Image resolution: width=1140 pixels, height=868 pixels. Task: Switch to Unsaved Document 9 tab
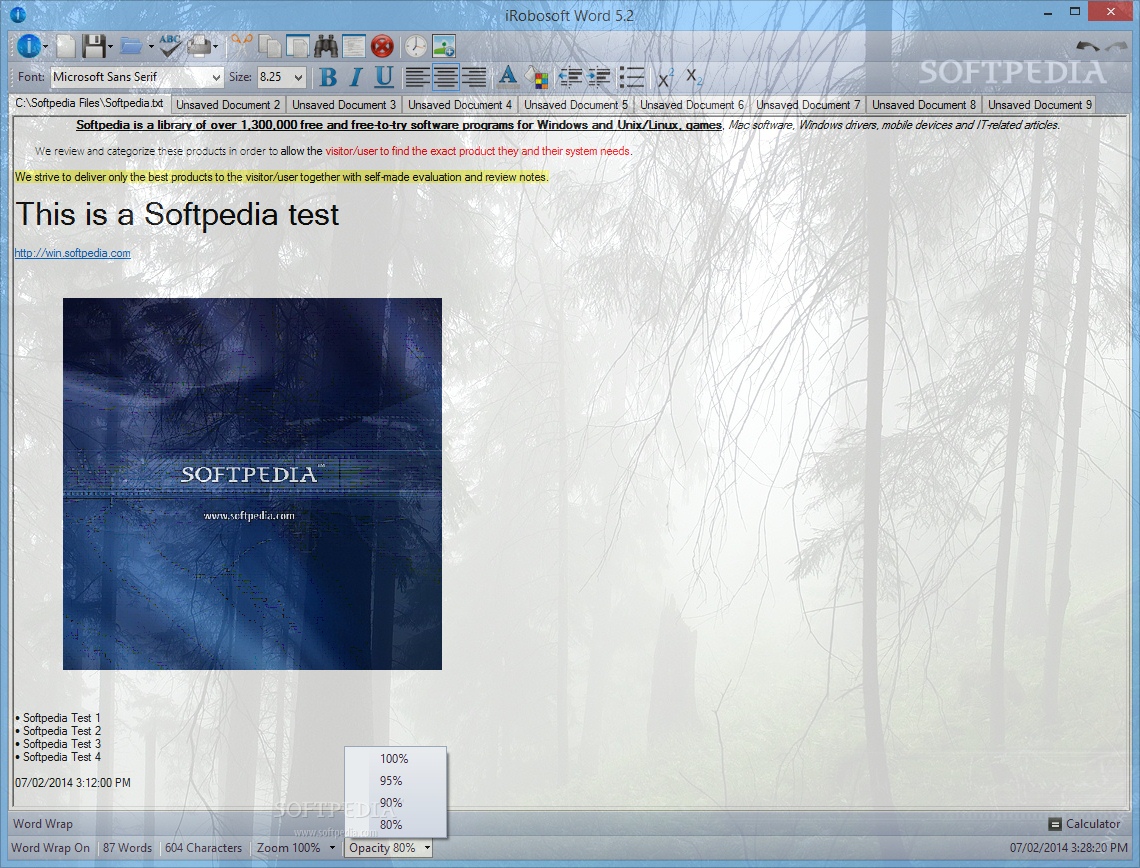tap(1040, 105)
